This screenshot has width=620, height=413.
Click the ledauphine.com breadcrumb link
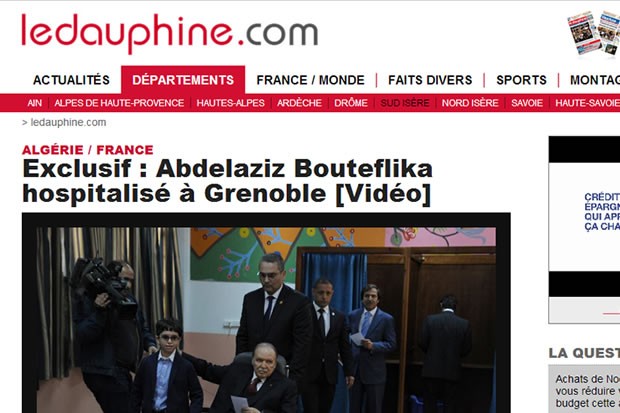[68, 123]
